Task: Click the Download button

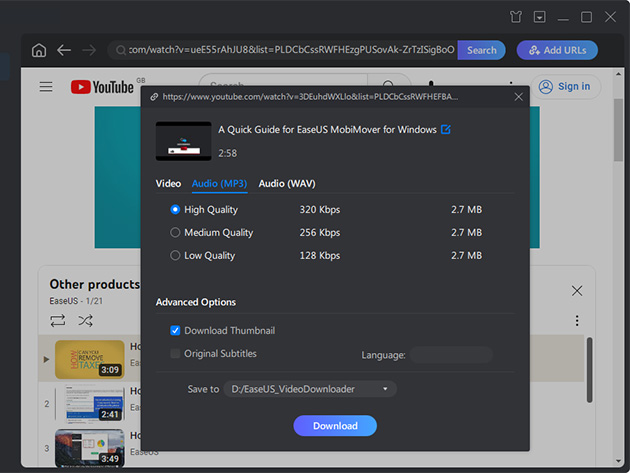Action: pos(335,426)
